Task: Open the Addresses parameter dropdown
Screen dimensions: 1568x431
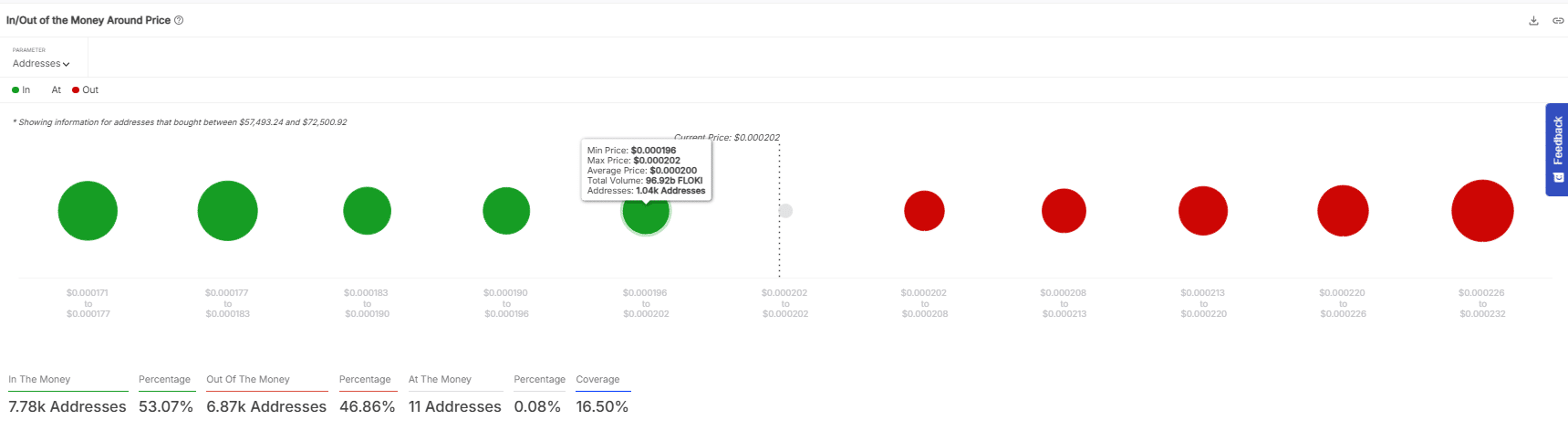Action: [41, 64]
